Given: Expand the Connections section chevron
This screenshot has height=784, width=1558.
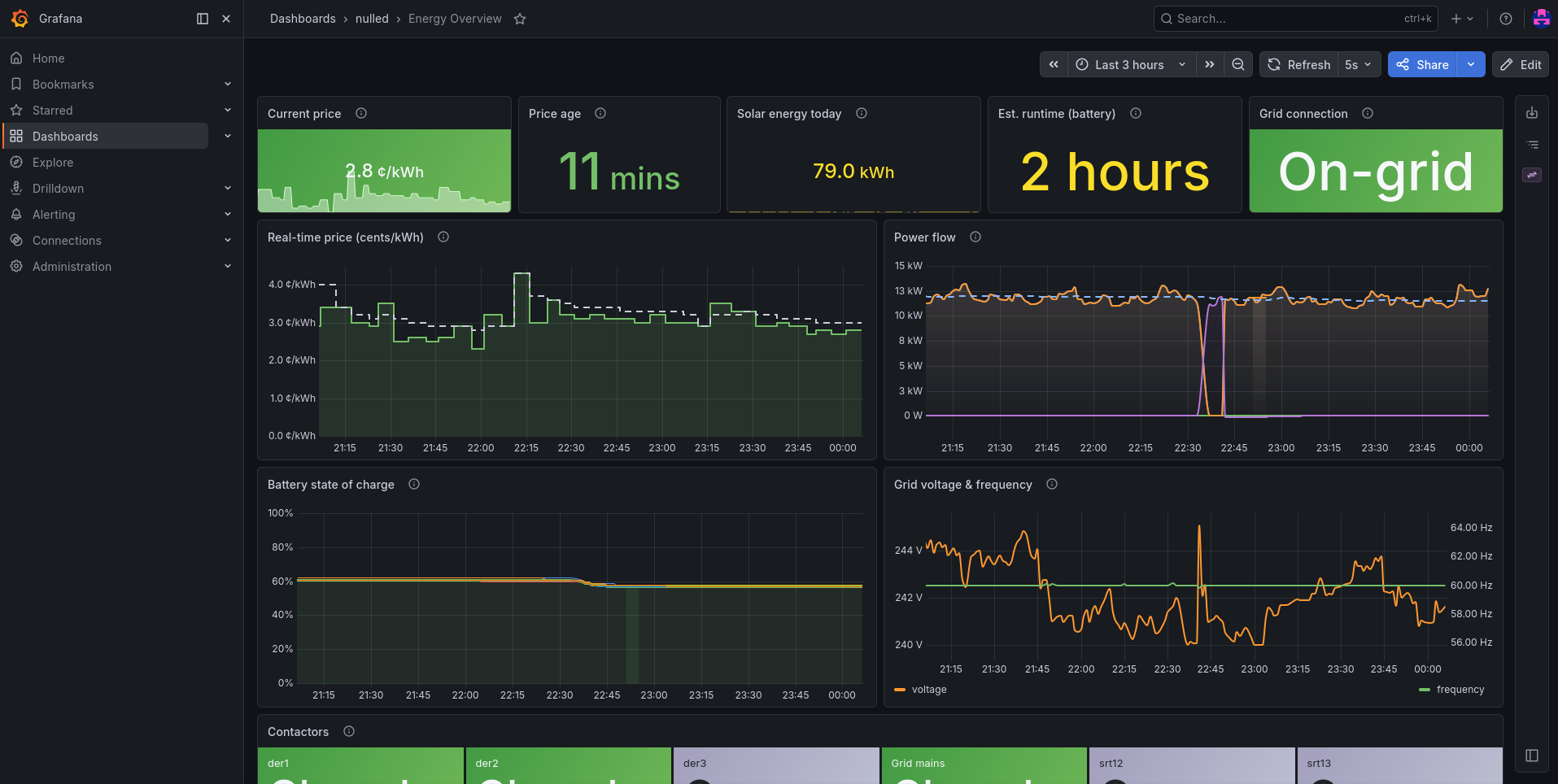Looking at the screenshot, I should tap(228, 240).
